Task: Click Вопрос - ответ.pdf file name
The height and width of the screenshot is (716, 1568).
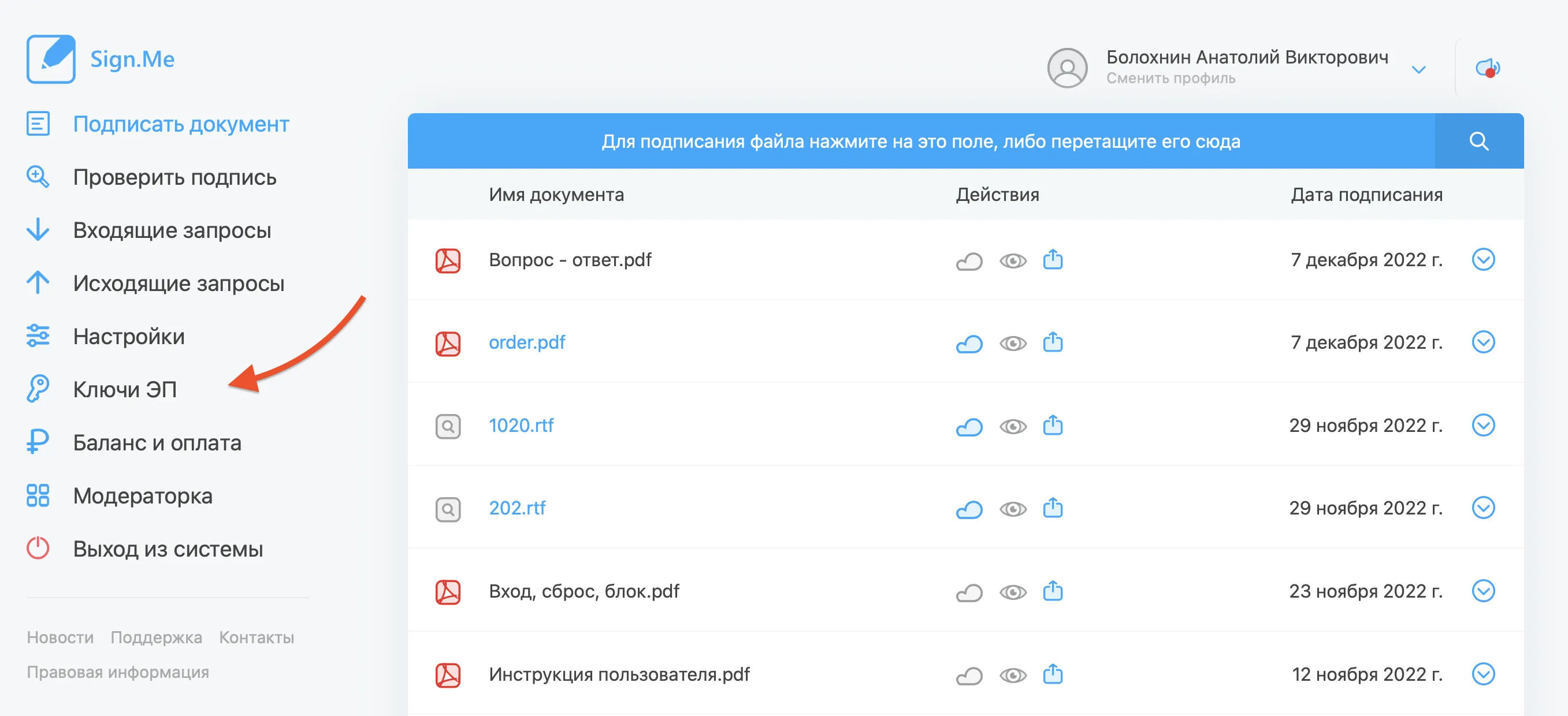Action: (570, 260)
